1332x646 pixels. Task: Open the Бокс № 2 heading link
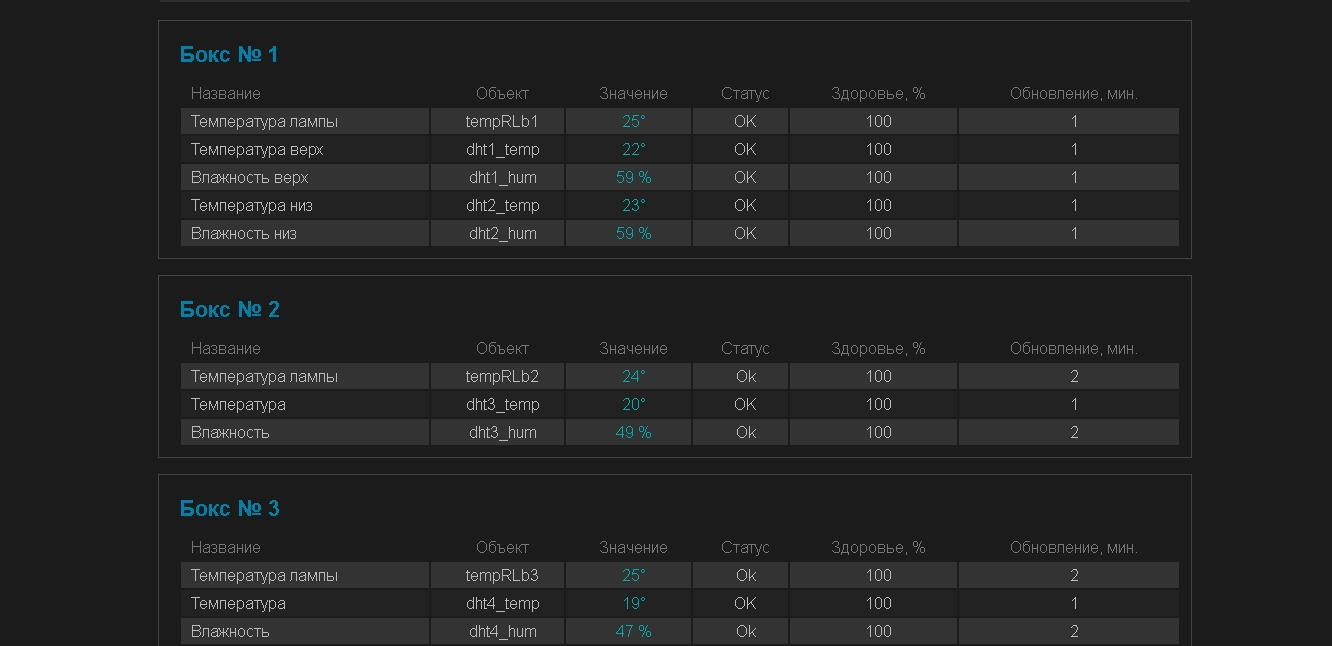(229, 310)
